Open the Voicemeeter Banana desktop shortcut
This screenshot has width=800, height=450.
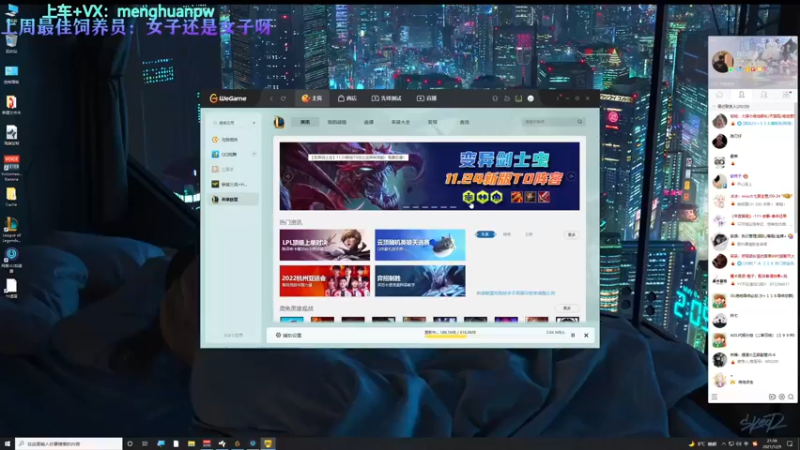tap(11, 168)
